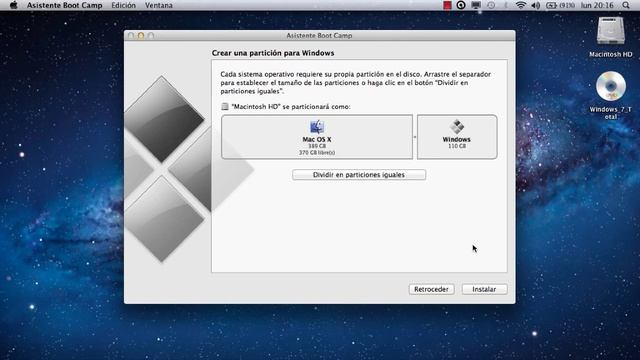
Task: Click the heading Crear una partición para Windows
Action: click(x=273, y=53)
